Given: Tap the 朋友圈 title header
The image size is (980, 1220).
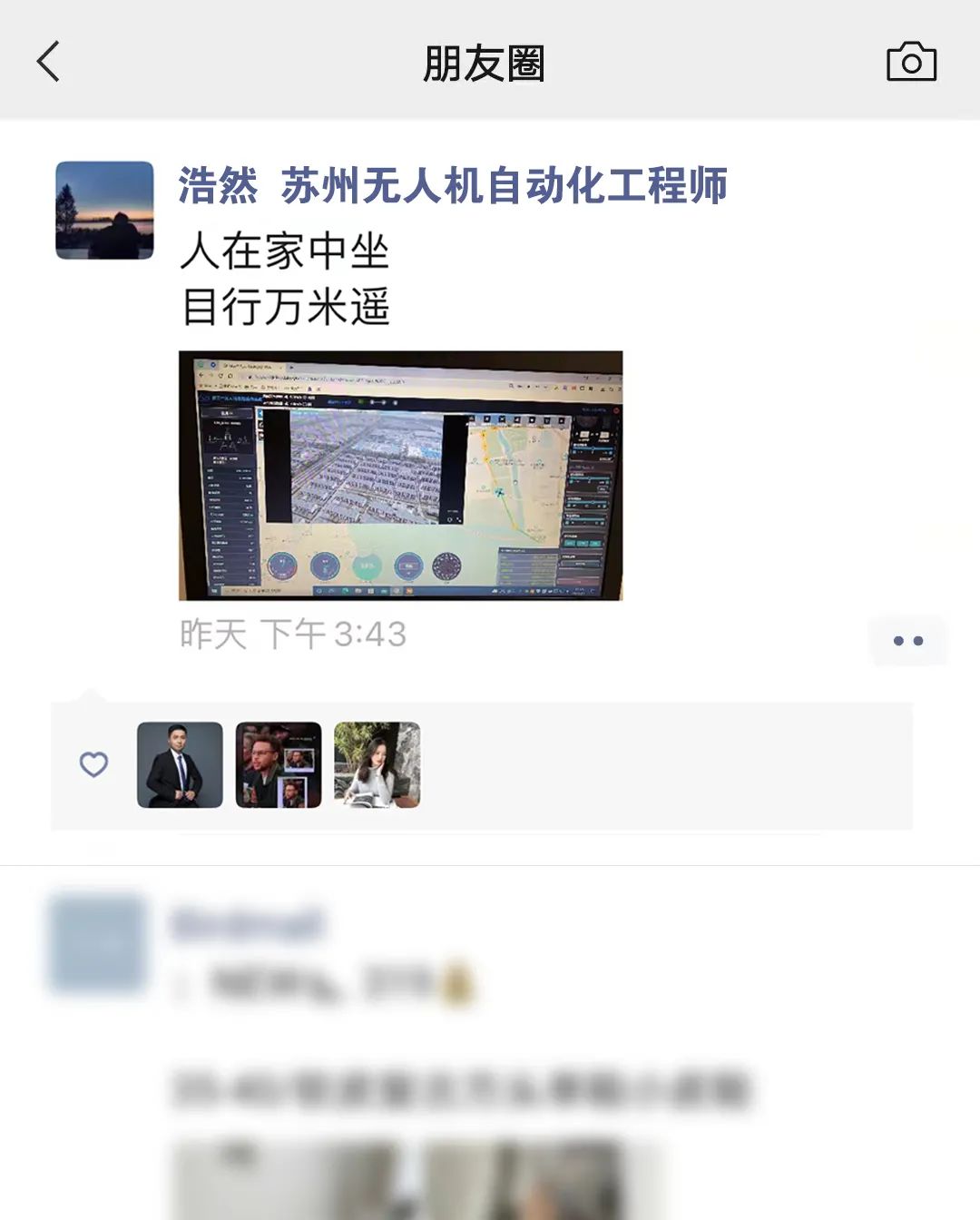Looking at the screenshot, I should click(484, 64).
